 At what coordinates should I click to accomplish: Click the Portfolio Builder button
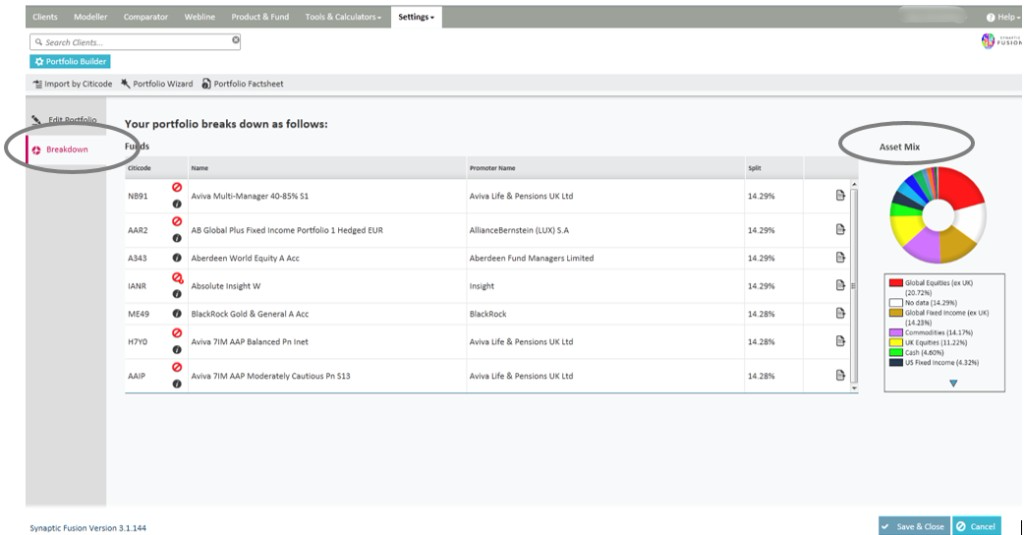pyautogui.click(x=70, y=61)
